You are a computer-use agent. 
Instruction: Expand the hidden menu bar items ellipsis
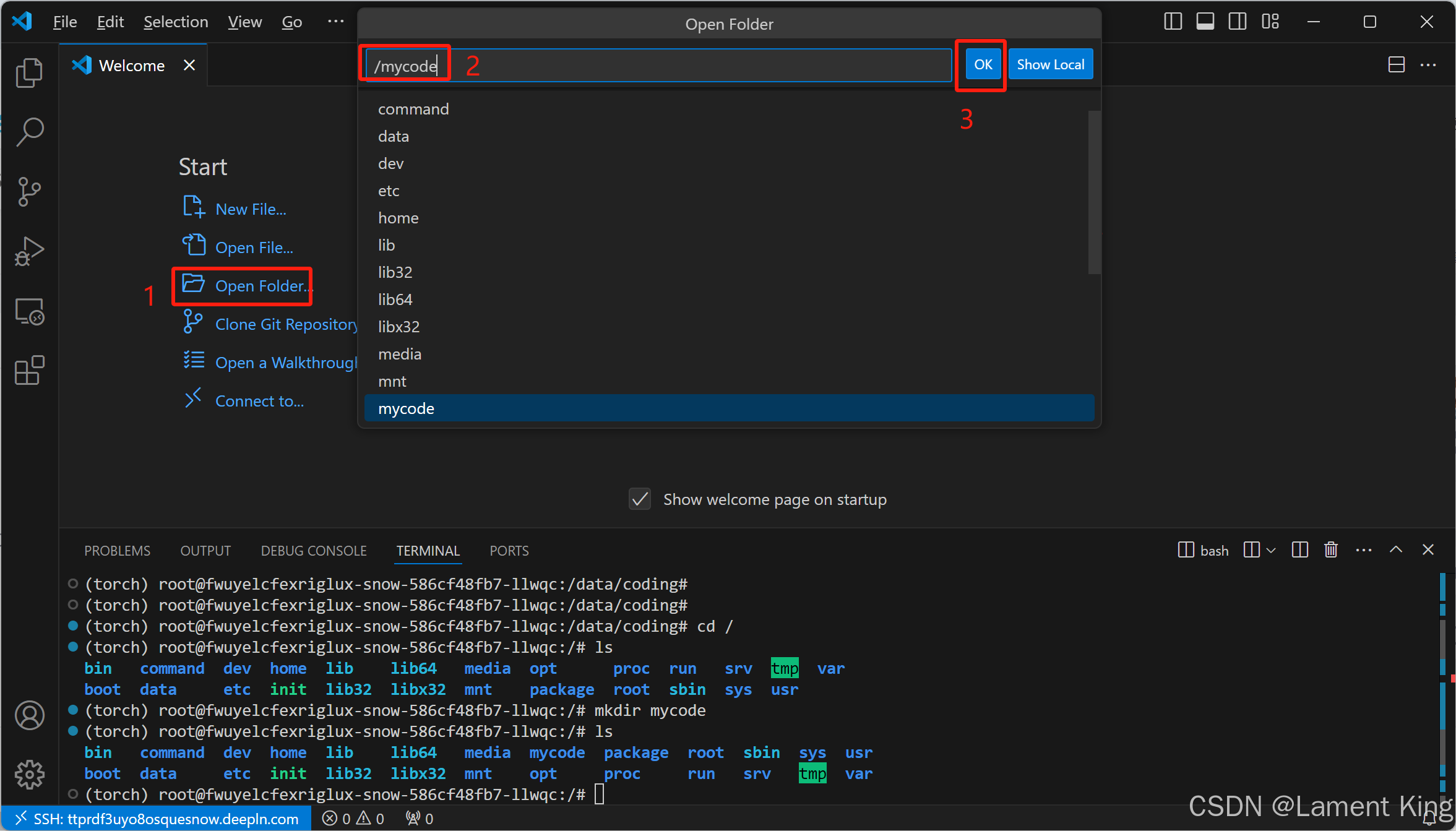coord(335,22)
